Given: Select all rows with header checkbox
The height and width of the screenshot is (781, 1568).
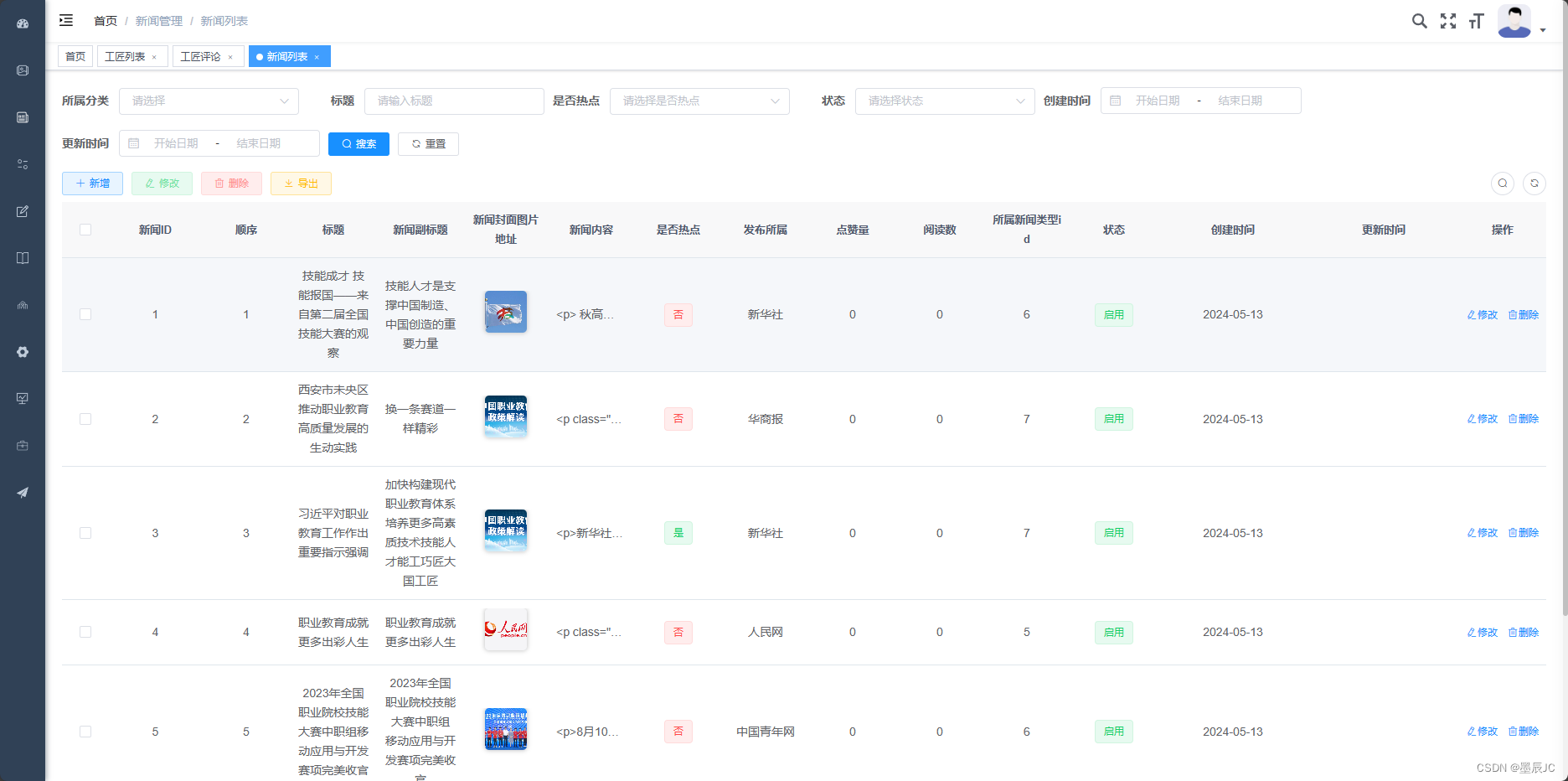Looking at the screenshot, I should pyautogui.click(x=85, y=230).
